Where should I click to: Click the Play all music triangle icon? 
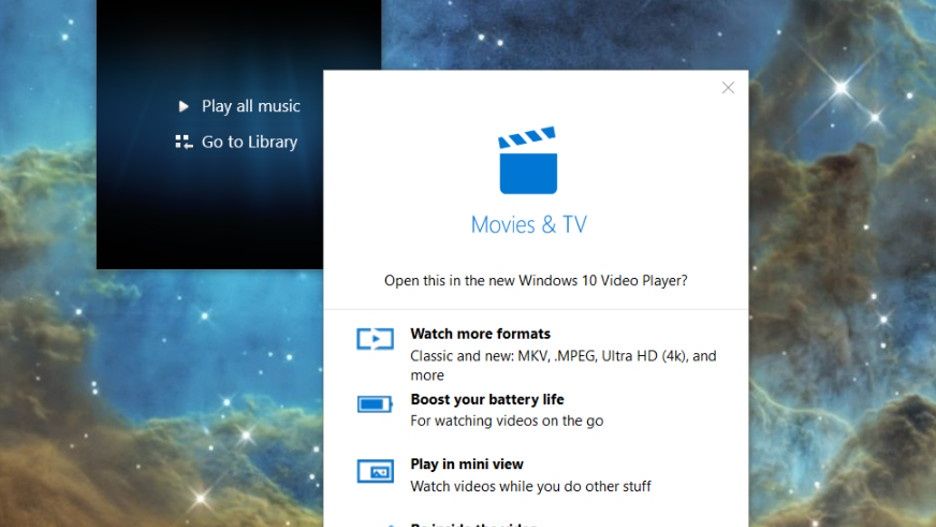[x=184, y=106]
